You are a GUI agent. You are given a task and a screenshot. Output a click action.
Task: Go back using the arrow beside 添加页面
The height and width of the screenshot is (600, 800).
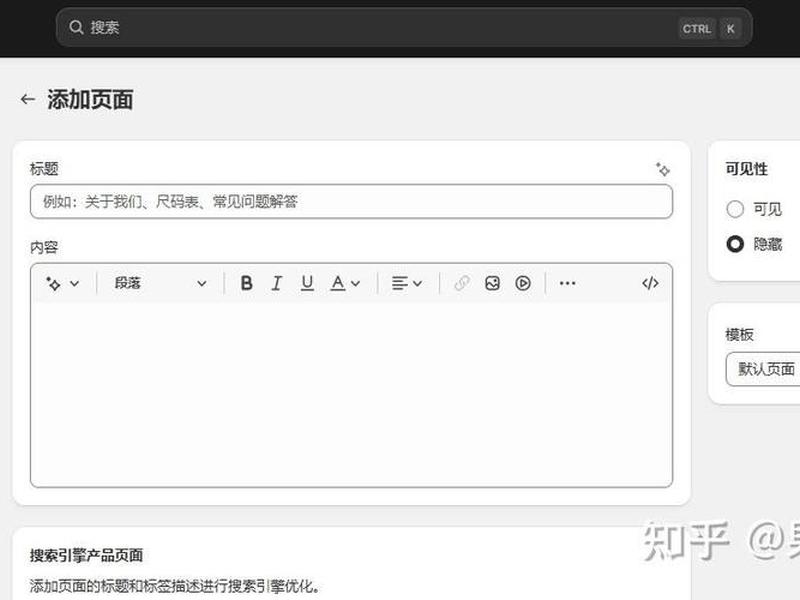click(28, 99)
